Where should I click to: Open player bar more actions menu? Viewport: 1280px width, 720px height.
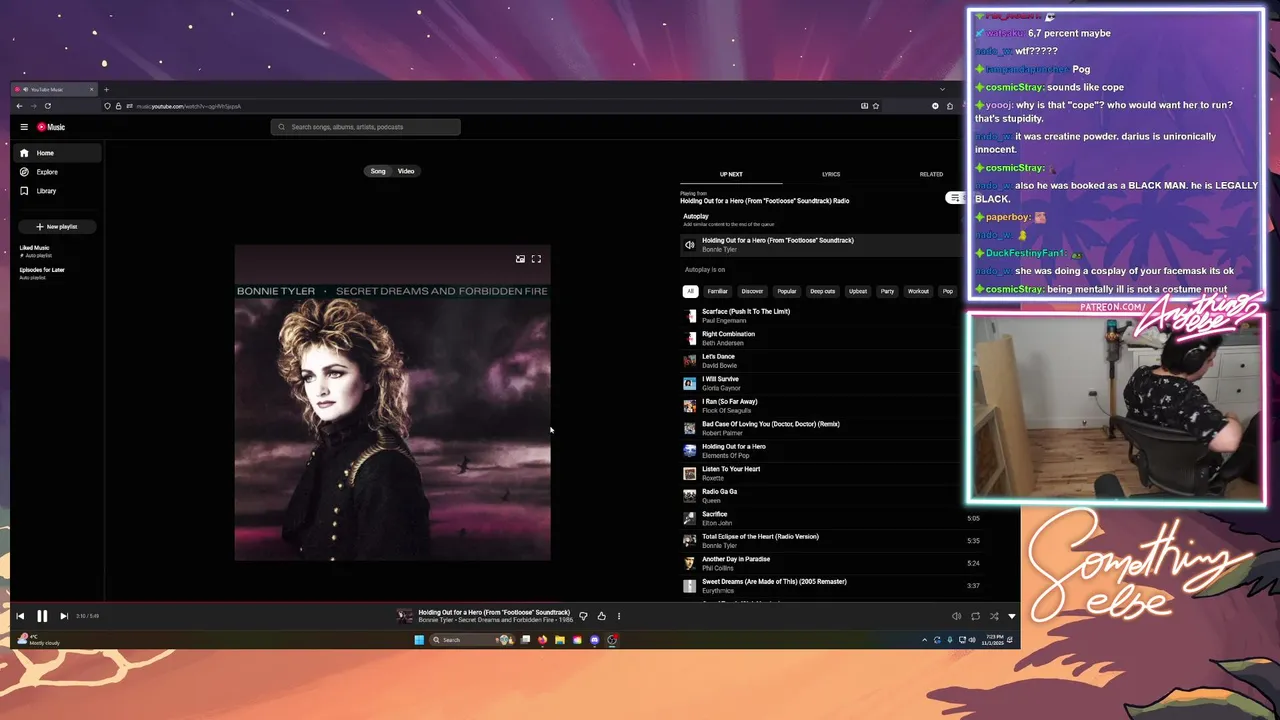click(x=619, y=616)
